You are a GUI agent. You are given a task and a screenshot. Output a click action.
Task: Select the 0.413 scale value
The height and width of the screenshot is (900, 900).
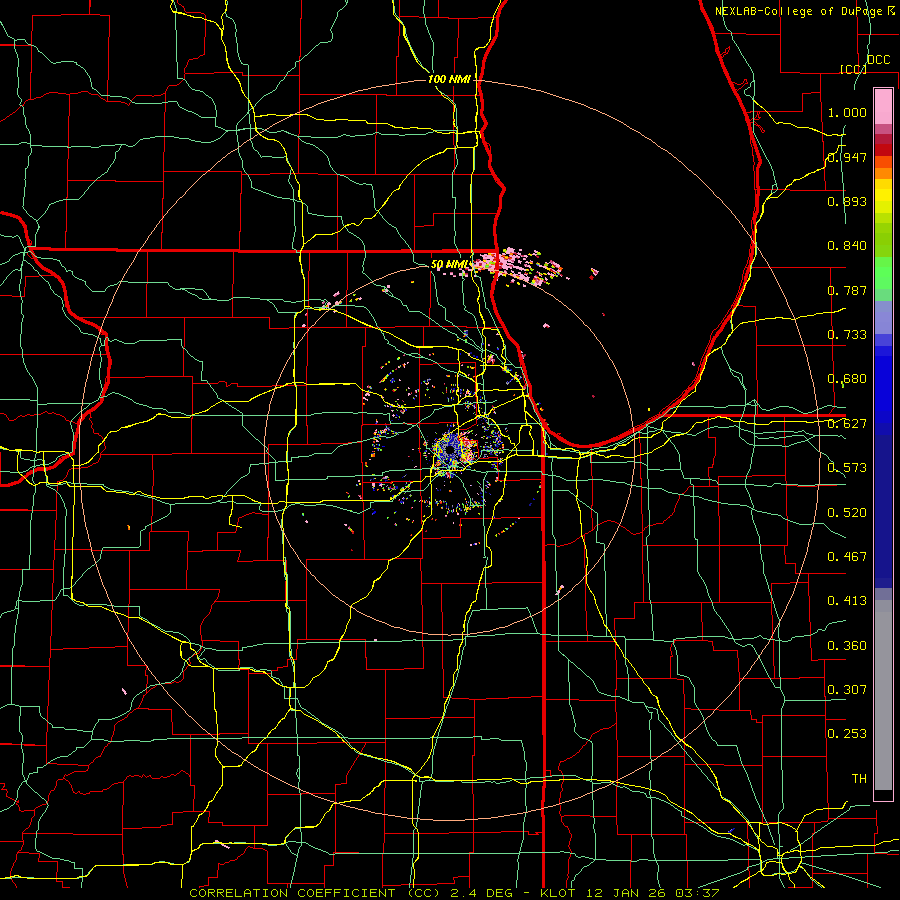click(847, 601)
